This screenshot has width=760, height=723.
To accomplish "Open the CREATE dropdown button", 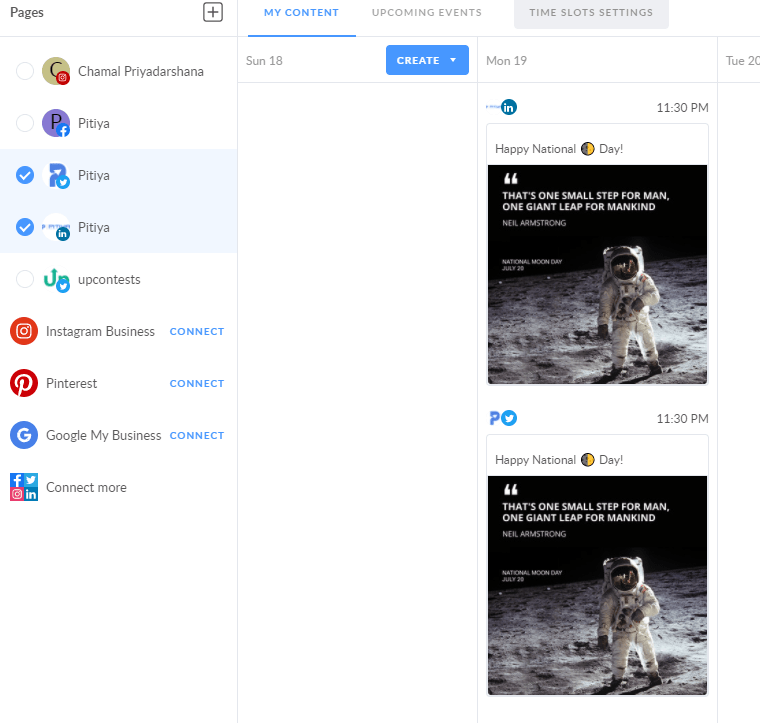I will pos(427,60).
